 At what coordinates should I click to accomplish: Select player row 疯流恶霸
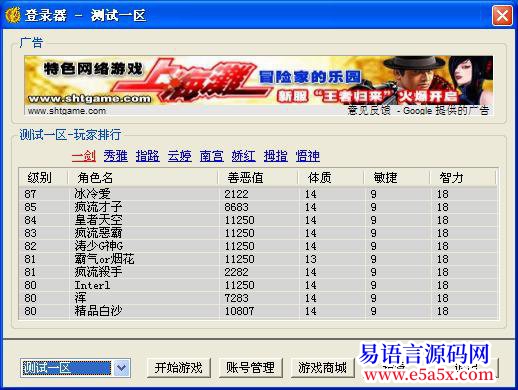coord(258,233)
